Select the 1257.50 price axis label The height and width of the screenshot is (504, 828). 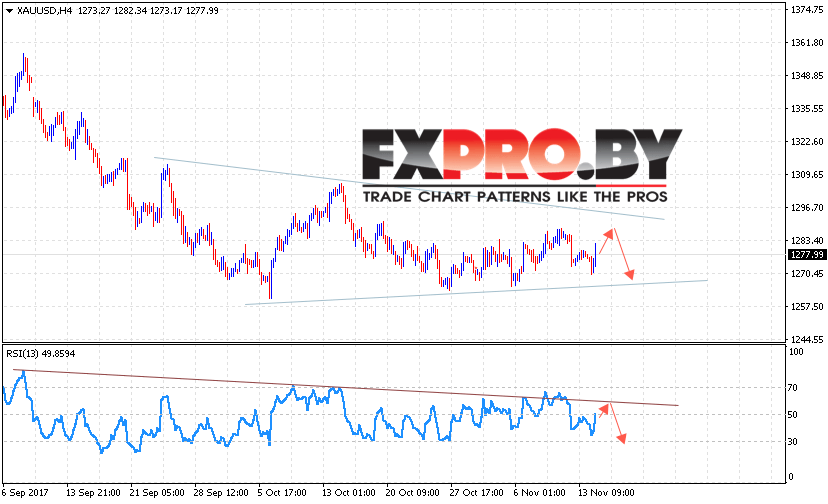point(807,306)
